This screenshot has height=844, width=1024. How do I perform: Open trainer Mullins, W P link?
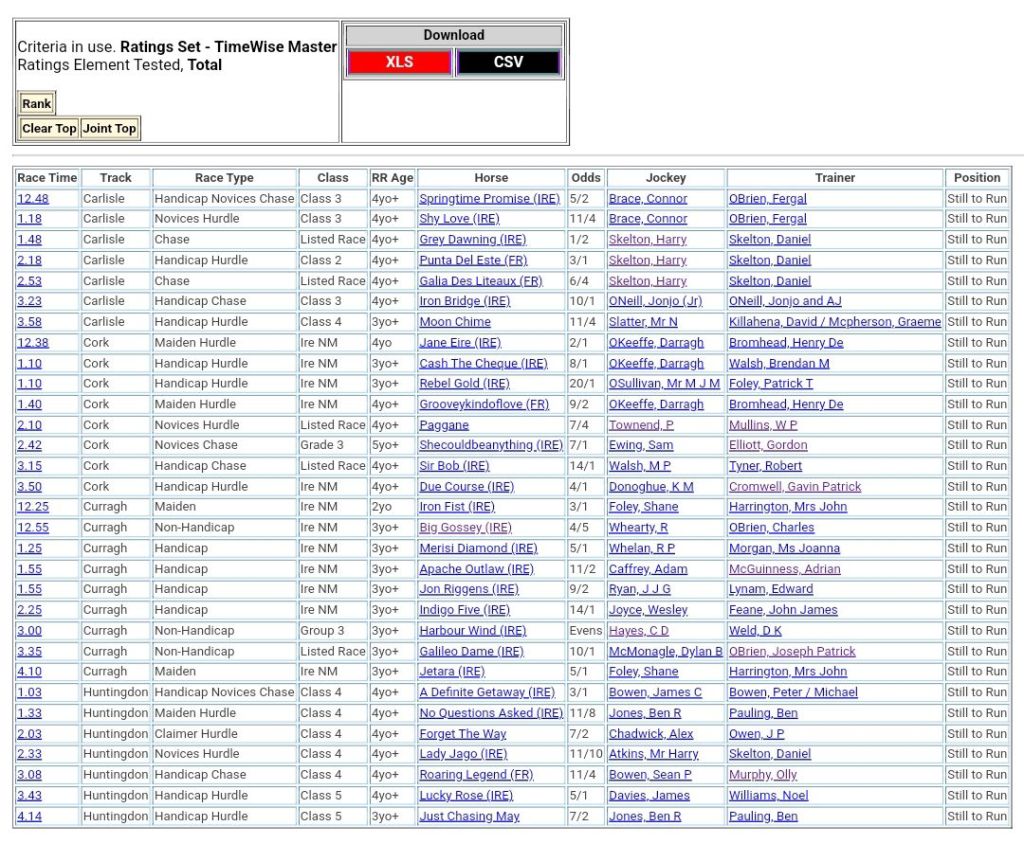[762, 425]
